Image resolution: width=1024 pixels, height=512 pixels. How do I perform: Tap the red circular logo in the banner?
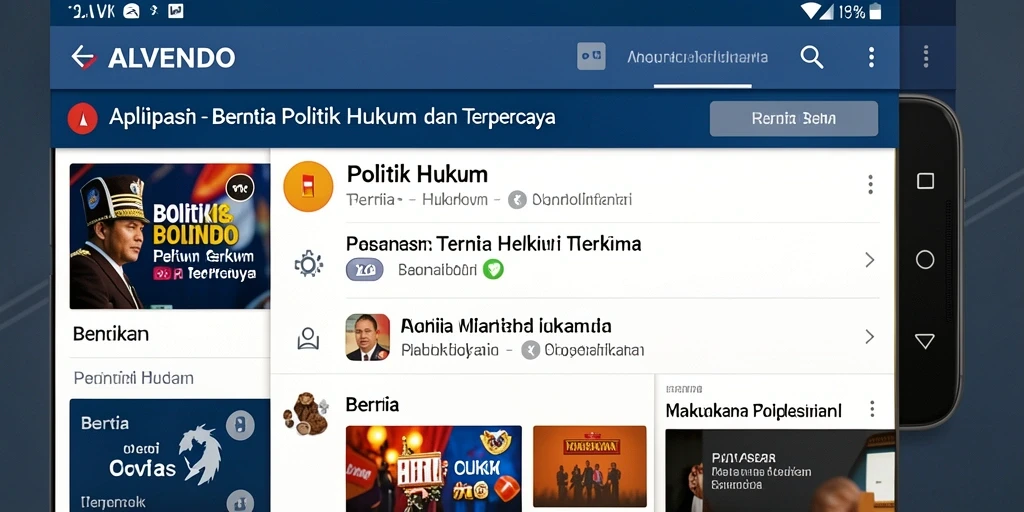tap(83, 119)
